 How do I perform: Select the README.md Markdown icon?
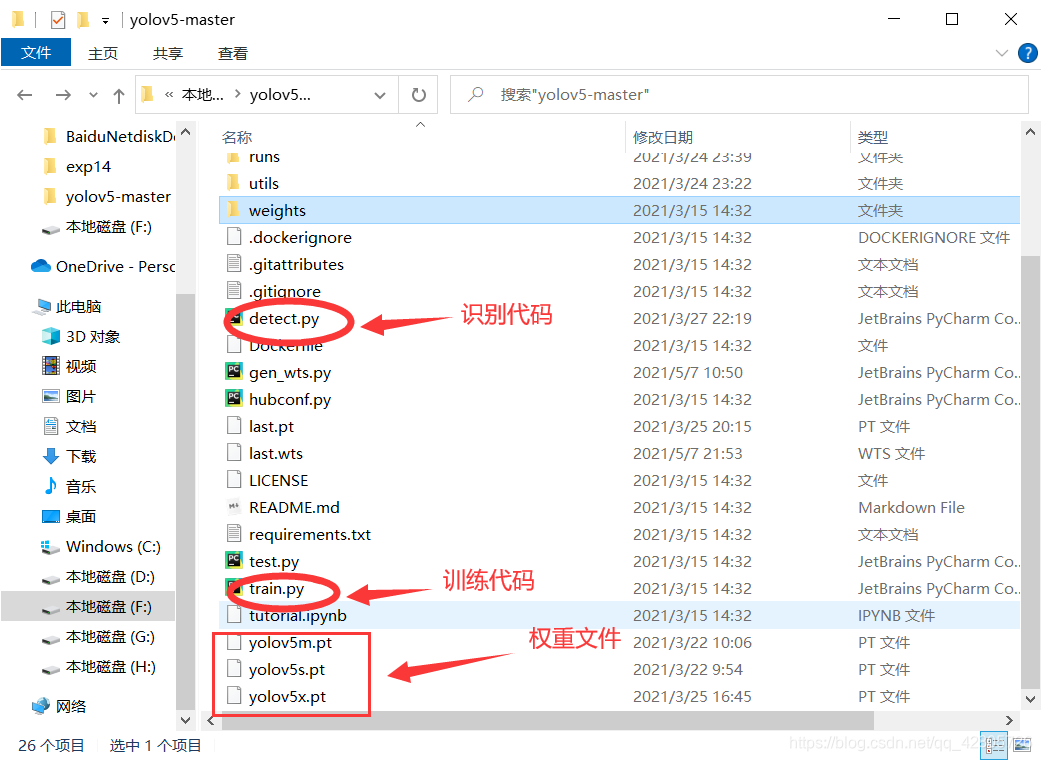tap(234, 507)
